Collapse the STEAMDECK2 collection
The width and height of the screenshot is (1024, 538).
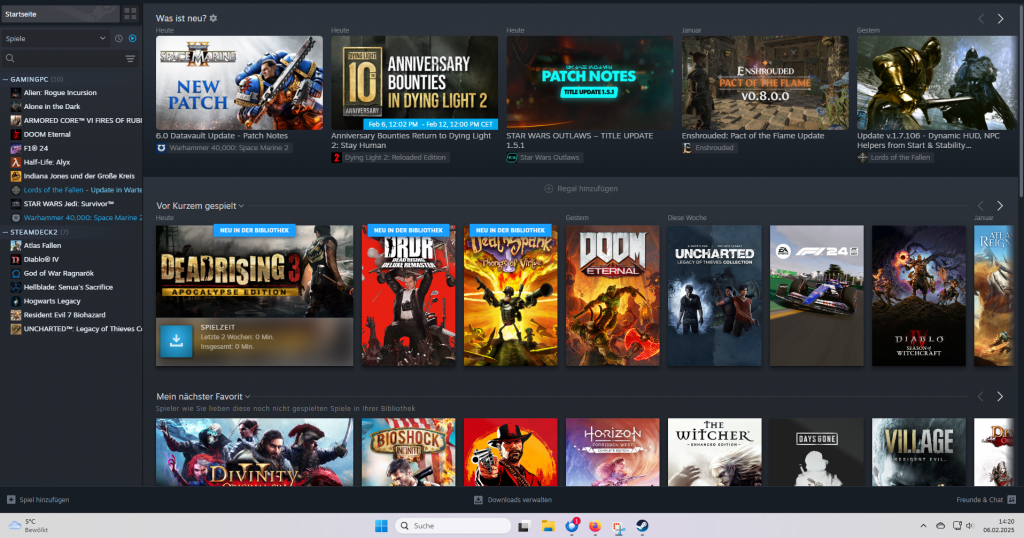(x=5, y=231)
